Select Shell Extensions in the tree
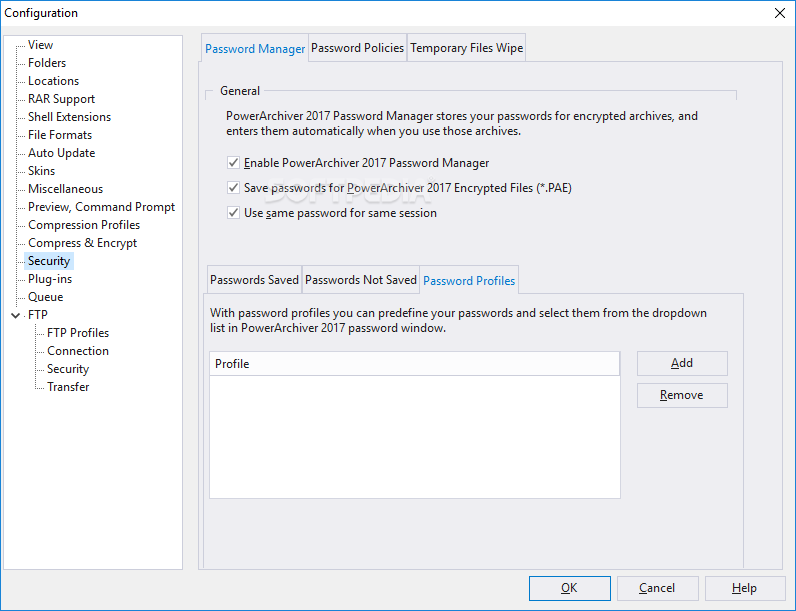 coord(70,117)
